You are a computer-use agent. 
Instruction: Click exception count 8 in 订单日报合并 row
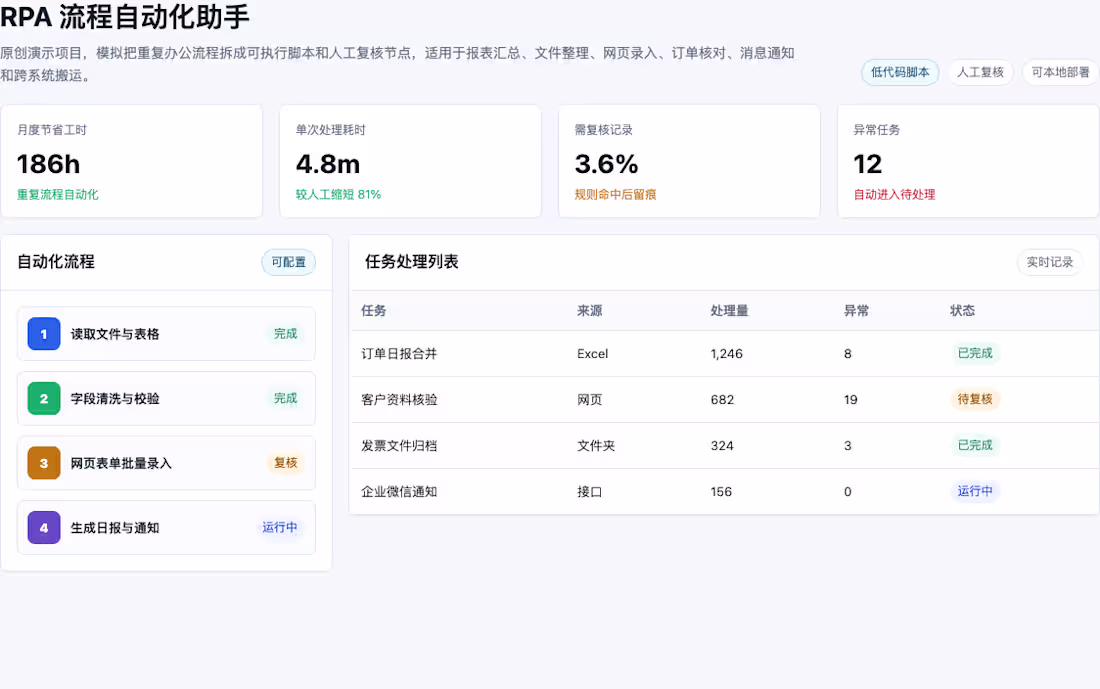[x=847, y=354]
